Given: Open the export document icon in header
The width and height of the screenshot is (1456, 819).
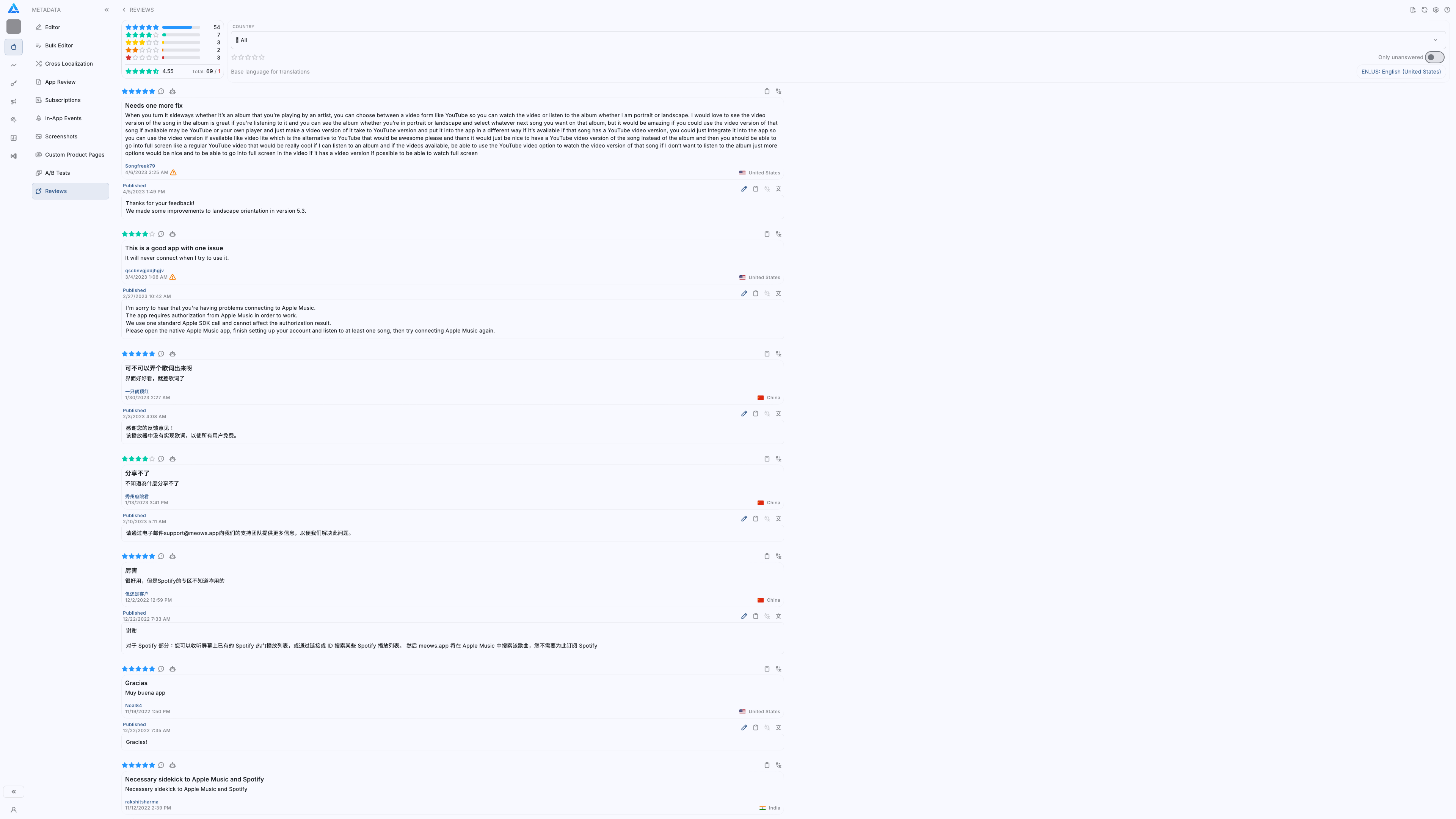Looking at the screenshot, I should click(x=1412, y=9).
